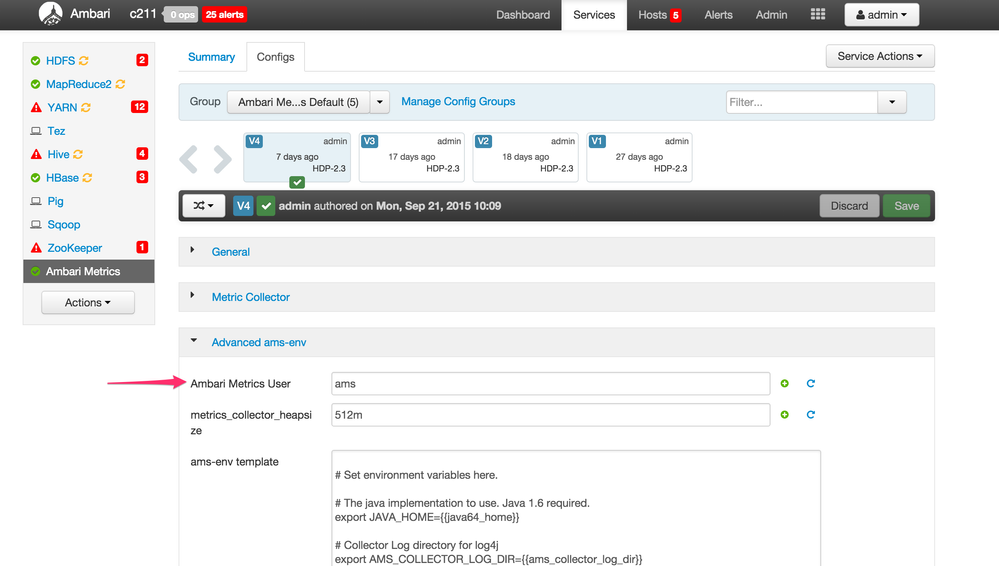Click the Hosts alert badge showing 5
The width and height of the screenshot is (999, 566).
click(675, 15)
